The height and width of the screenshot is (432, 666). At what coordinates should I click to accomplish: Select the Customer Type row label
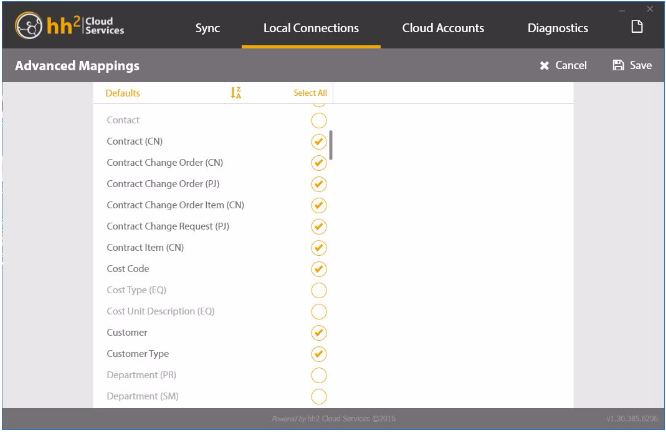point(138,354)
